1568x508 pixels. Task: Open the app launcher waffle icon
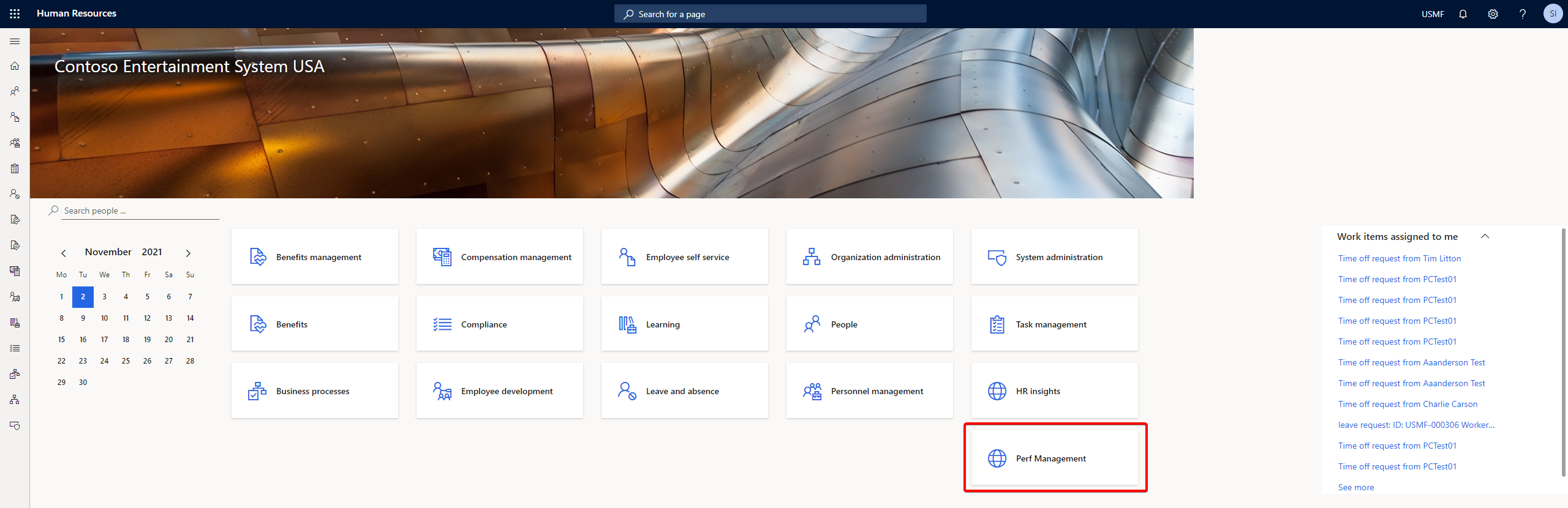coord(15,13)
